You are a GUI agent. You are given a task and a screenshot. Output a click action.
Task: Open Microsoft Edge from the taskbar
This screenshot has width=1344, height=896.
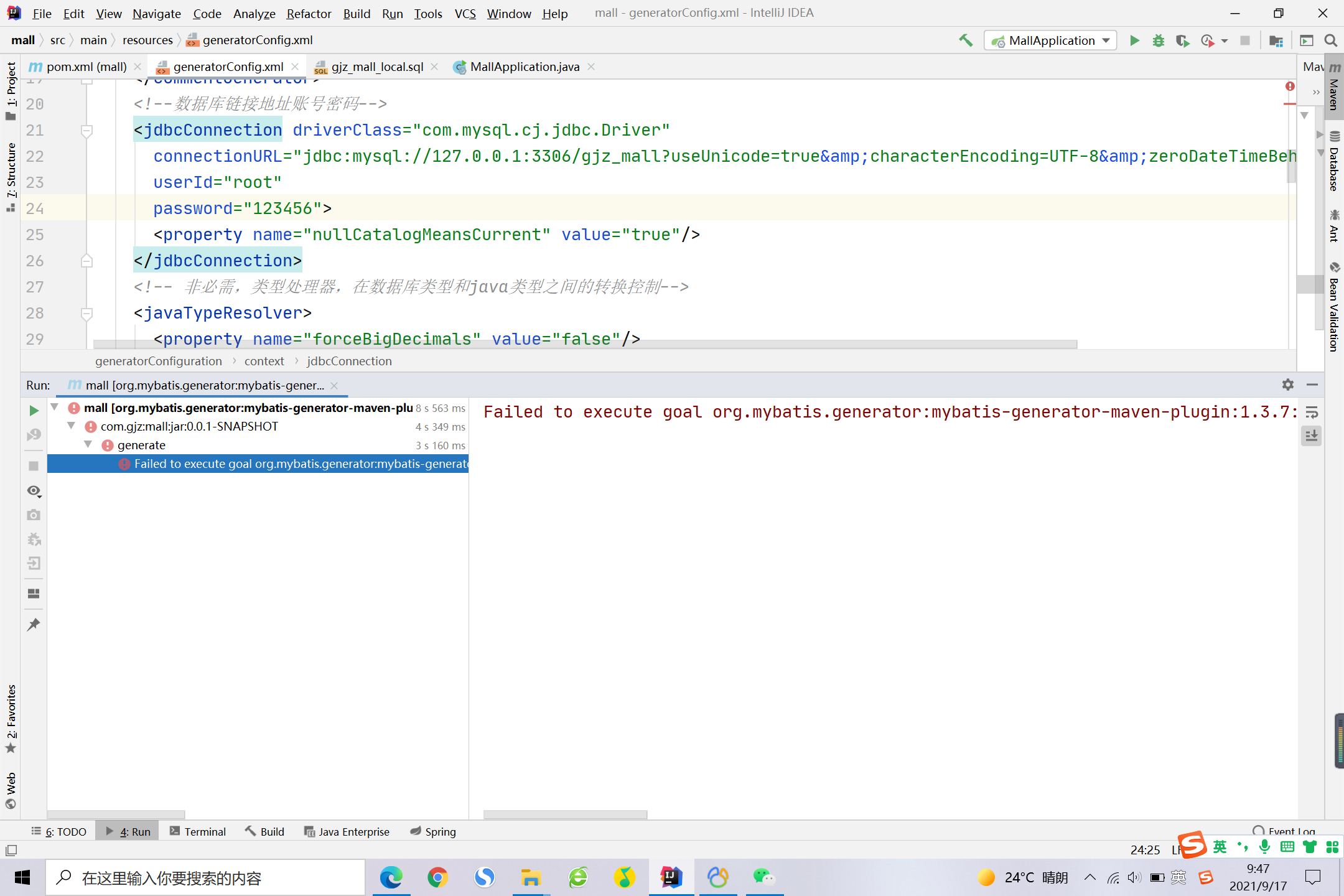pyautogui.click(x=391, y=877)
